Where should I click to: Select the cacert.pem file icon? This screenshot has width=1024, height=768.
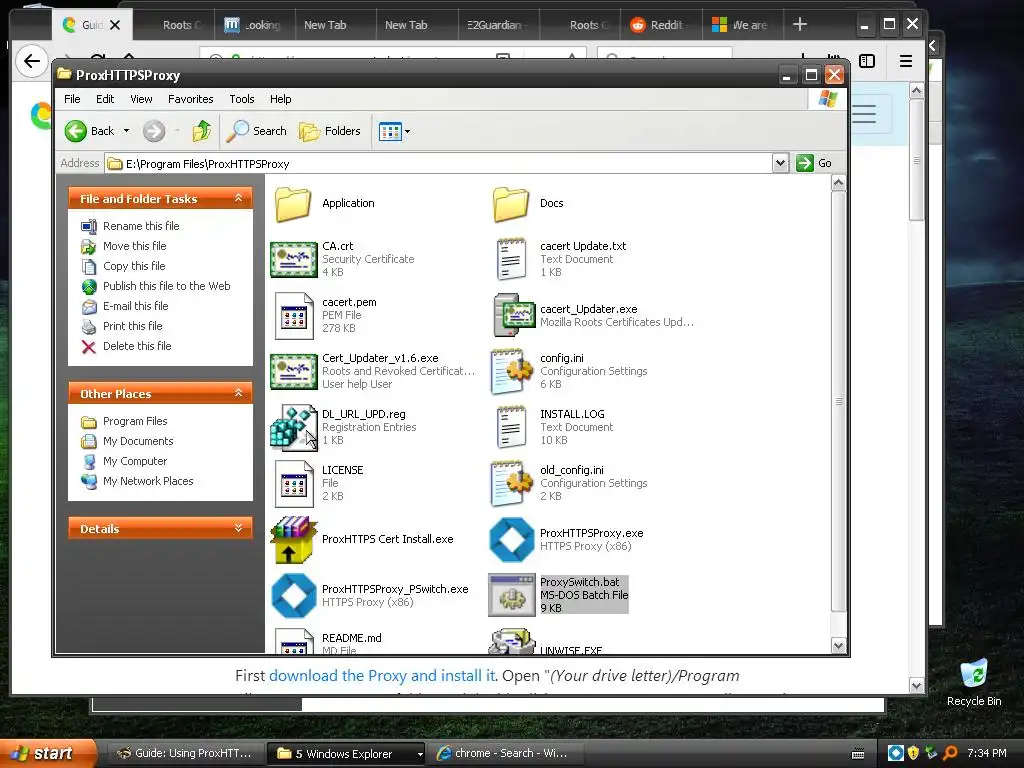pyautogui.click(x=294, y=315)
